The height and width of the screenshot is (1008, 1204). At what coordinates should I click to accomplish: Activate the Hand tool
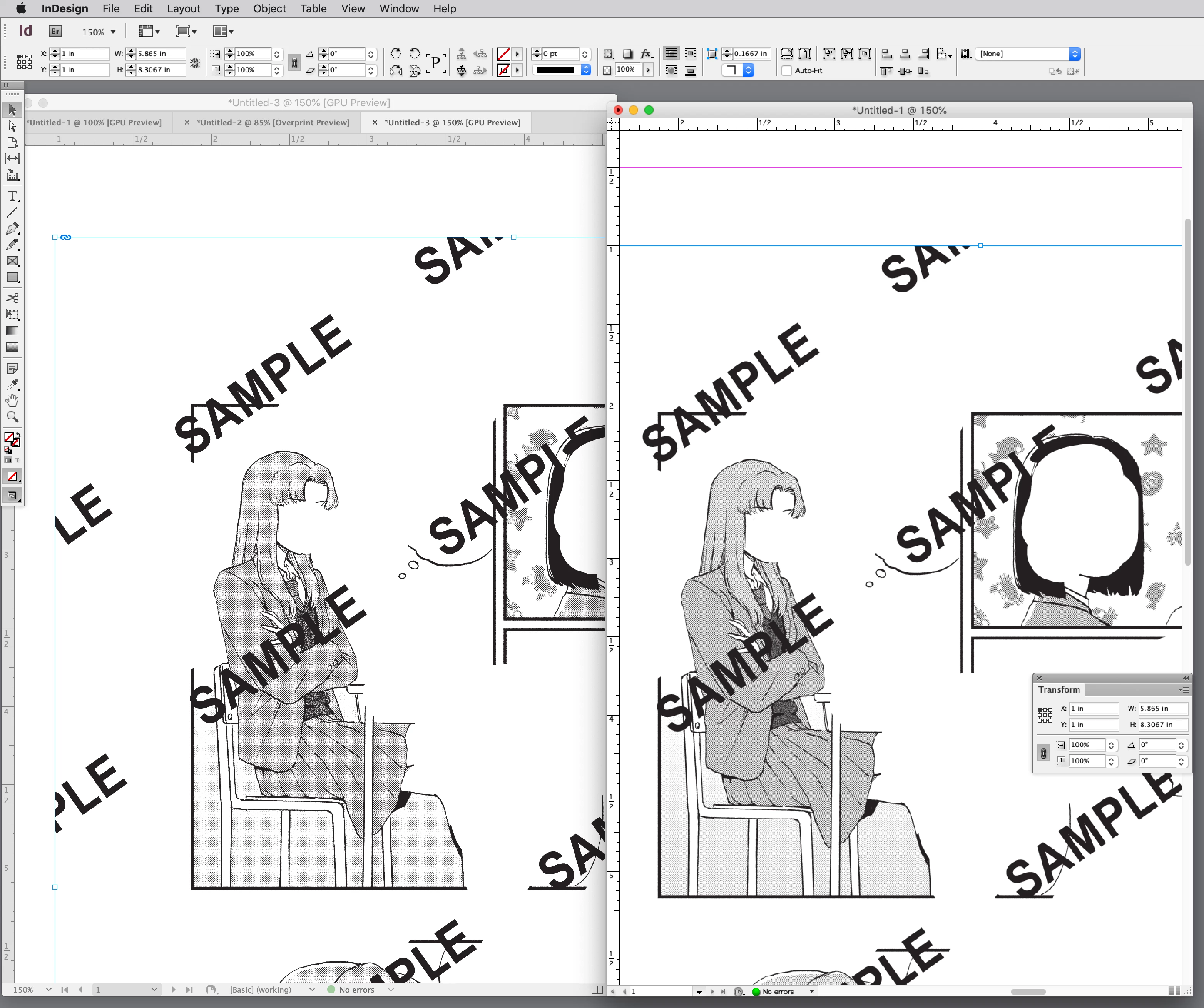tap(12, 400)
